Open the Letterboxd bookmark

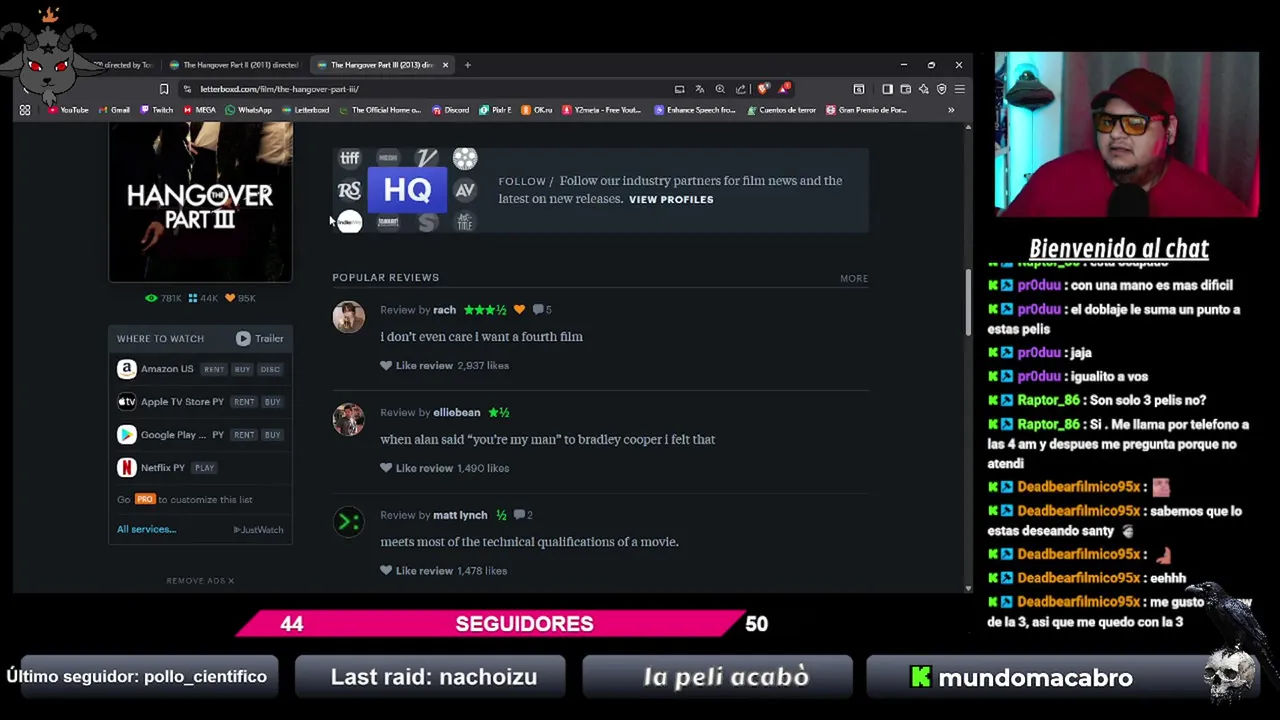(x=305, y=110)
